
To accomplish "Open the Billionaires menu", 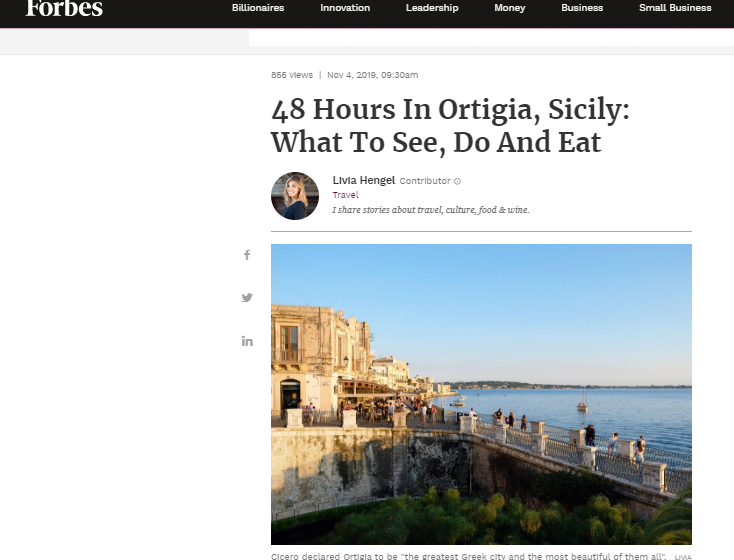I will pyautogui.click(x=258, y=8).
